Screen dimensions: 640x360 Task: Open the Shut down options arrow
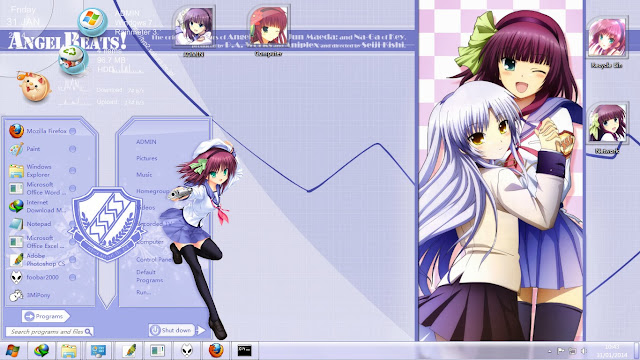point(200,330)
